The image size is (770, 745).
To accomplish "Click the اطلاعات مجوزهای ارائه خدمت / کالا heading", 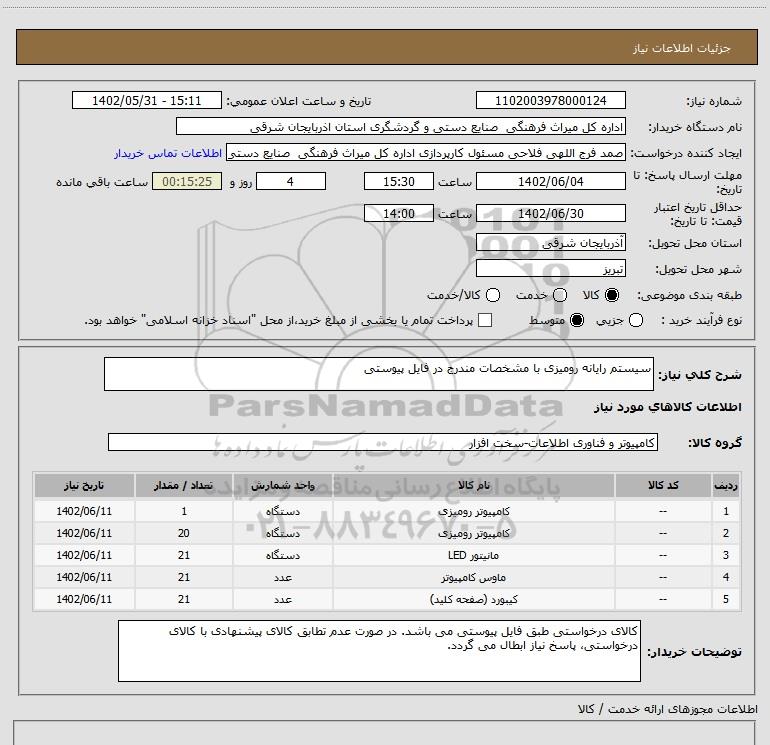I will click(x=667, y=709).
